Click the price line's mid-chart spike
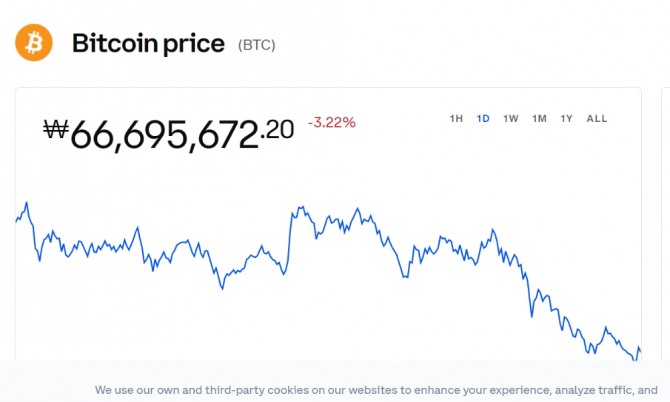 pos(301,208)
